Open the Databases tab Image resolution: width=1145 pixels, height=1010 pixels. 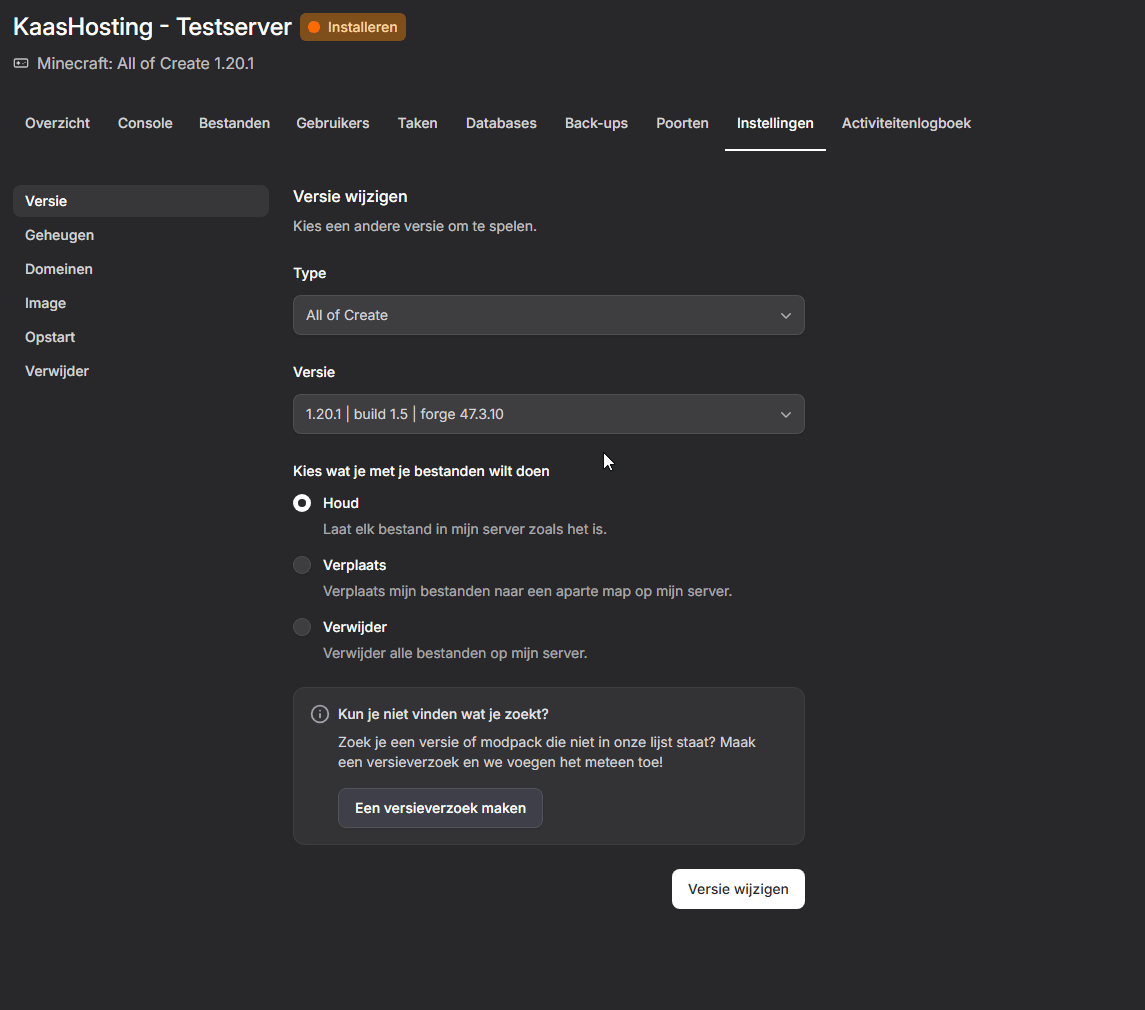[501, 123]
